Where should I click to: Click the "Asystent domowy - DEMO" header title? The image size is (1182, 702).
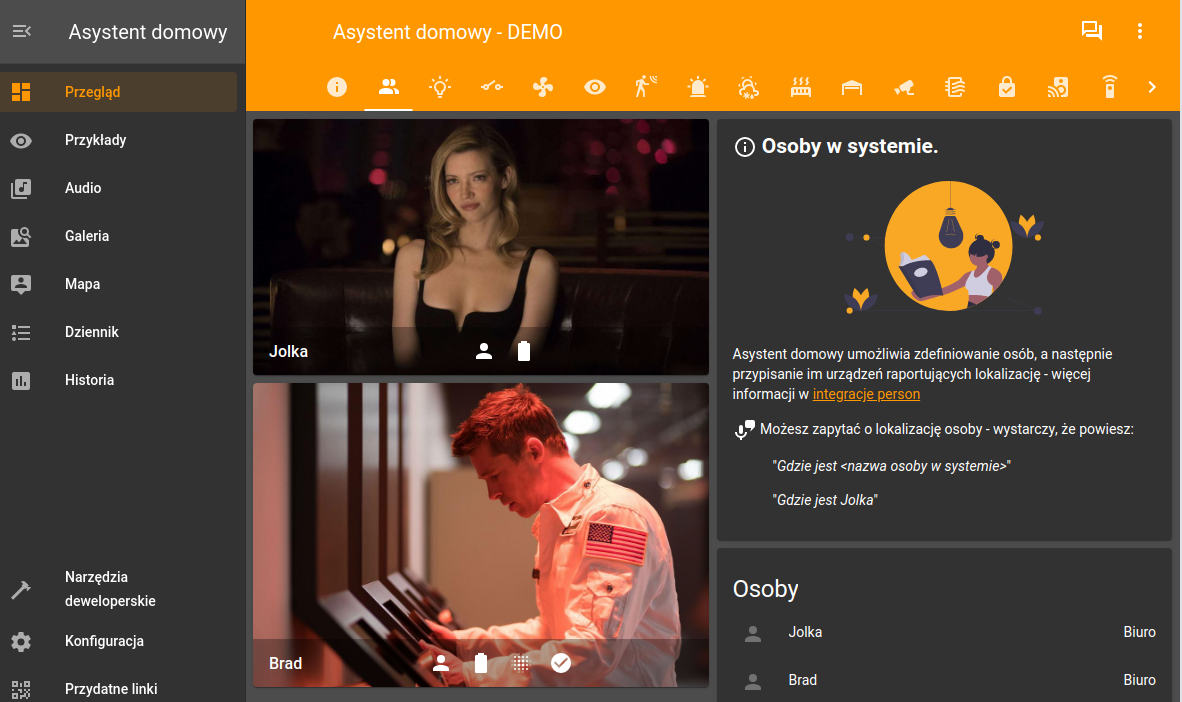[x=448, y=32]
